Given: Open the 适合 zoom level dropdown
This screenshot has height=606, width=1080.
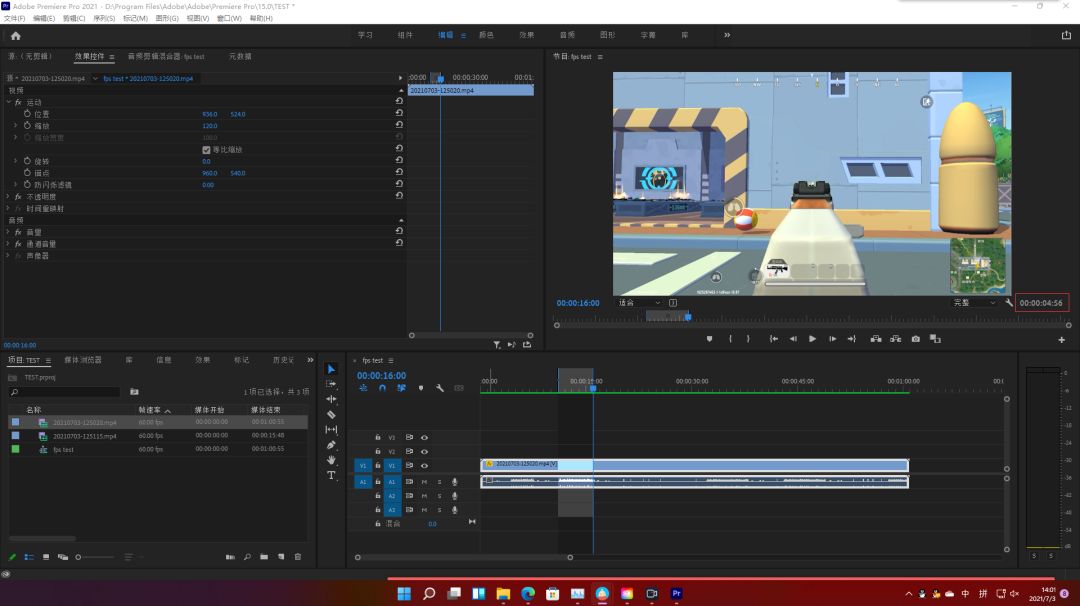Looking at the screenshot, I should point(640,302).
